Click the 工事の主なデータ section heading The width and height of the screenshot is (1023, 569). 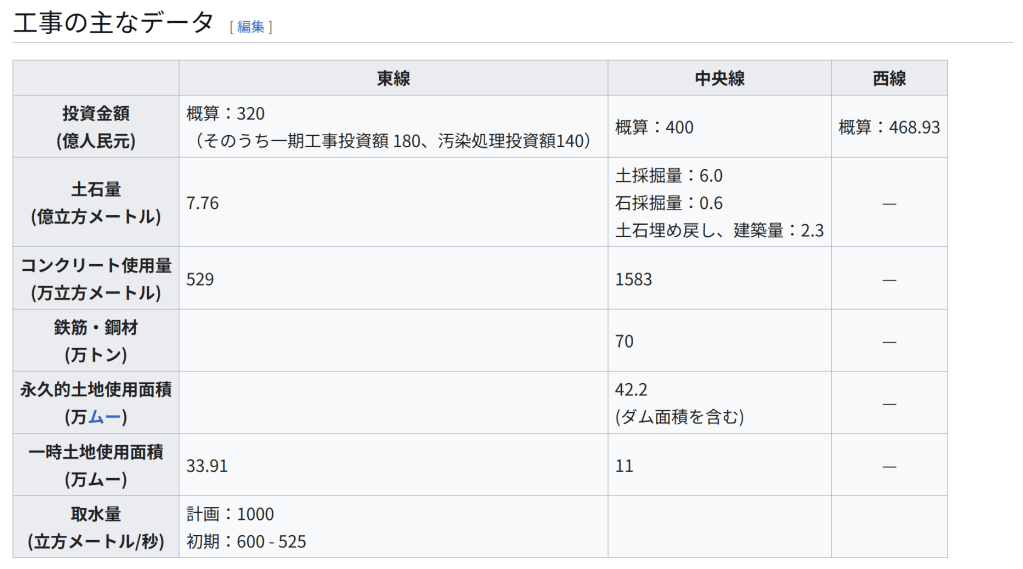113,22
